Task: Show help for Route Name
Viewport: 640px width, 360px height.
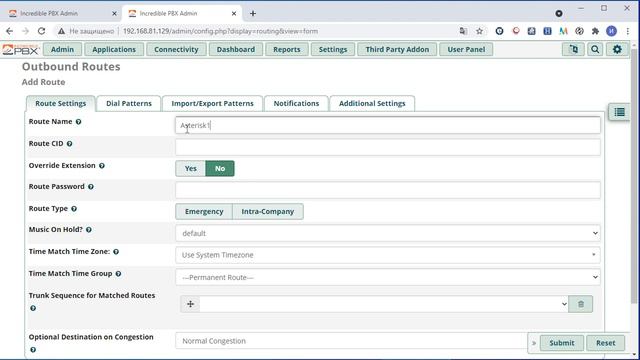Action: click(x=78, y=122)
